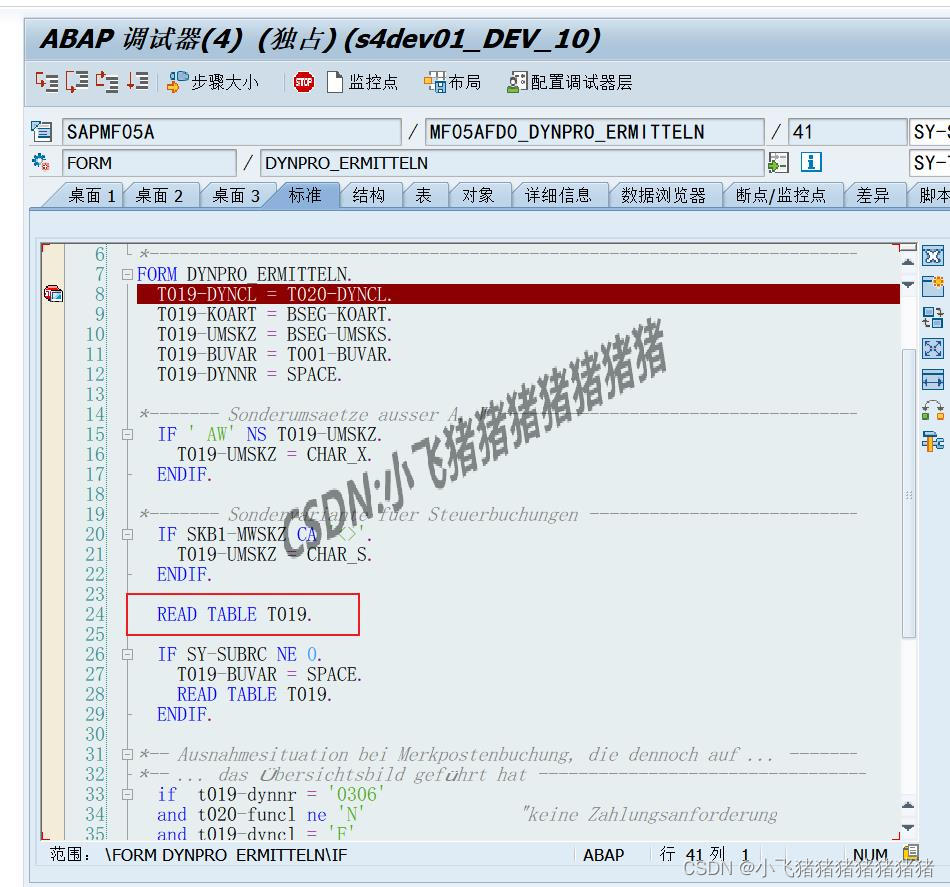Click the source navigation icon beside SAPMF05A
Image resolution: width=950 pixels, height=887 pixels.
coord(42,131)
